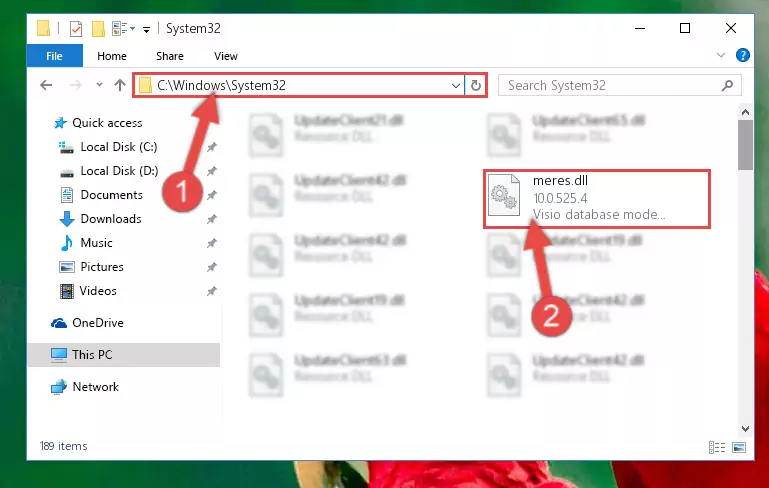The height and width of the screenshot is (488, 769).
Task: Click the pin icon next to Videos
Action: coord(212,291)
